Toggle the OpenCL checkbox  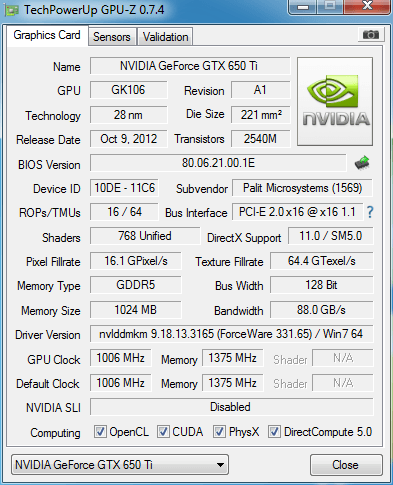click(x=100, y=431)
